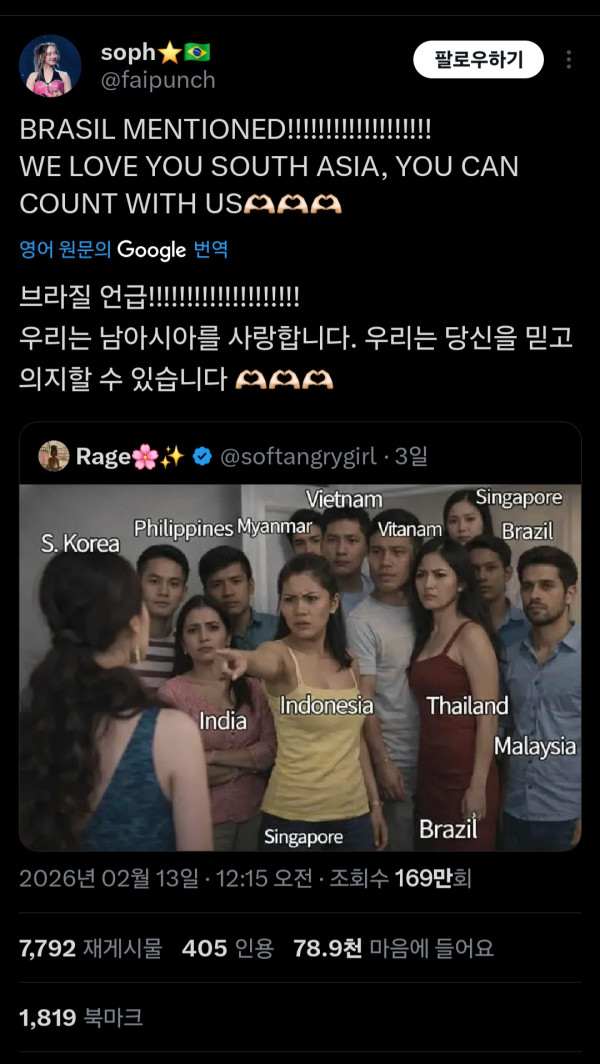600x1064 pixels.
Task: Click the blue verified badge next to Rage
Action: (201, 457)
